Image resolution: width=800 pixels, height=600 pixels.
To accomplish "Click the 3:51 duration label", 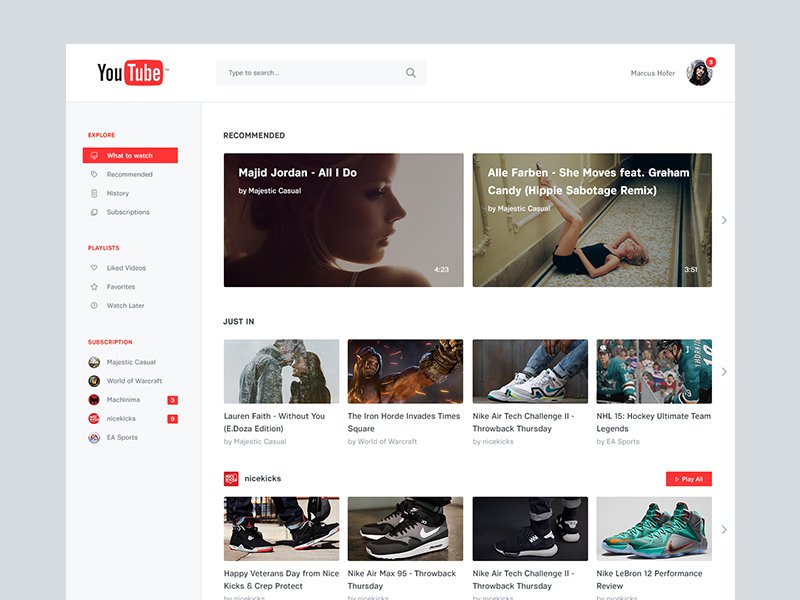I will pyautogui.click(x=691, y=269).
